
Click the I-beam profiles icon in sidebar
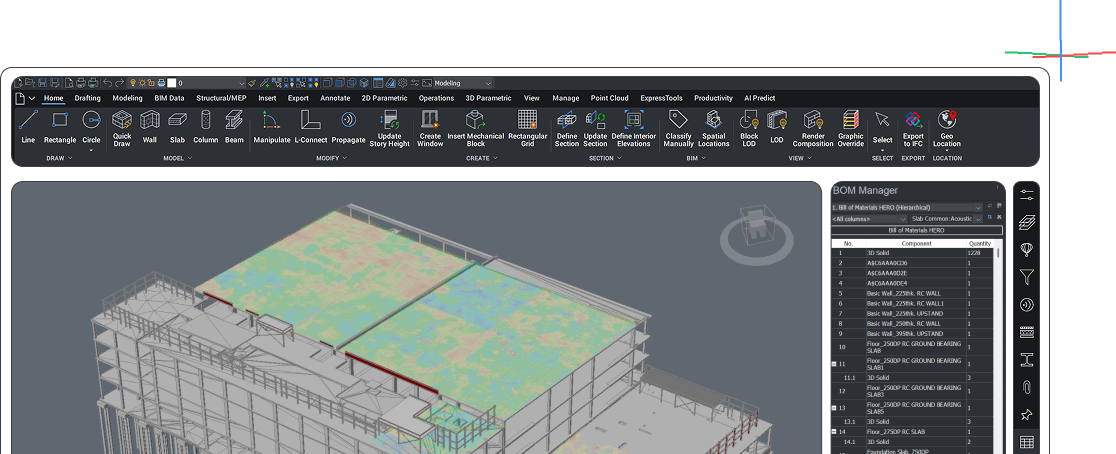pyautogui.click(x=1026, y=359)
